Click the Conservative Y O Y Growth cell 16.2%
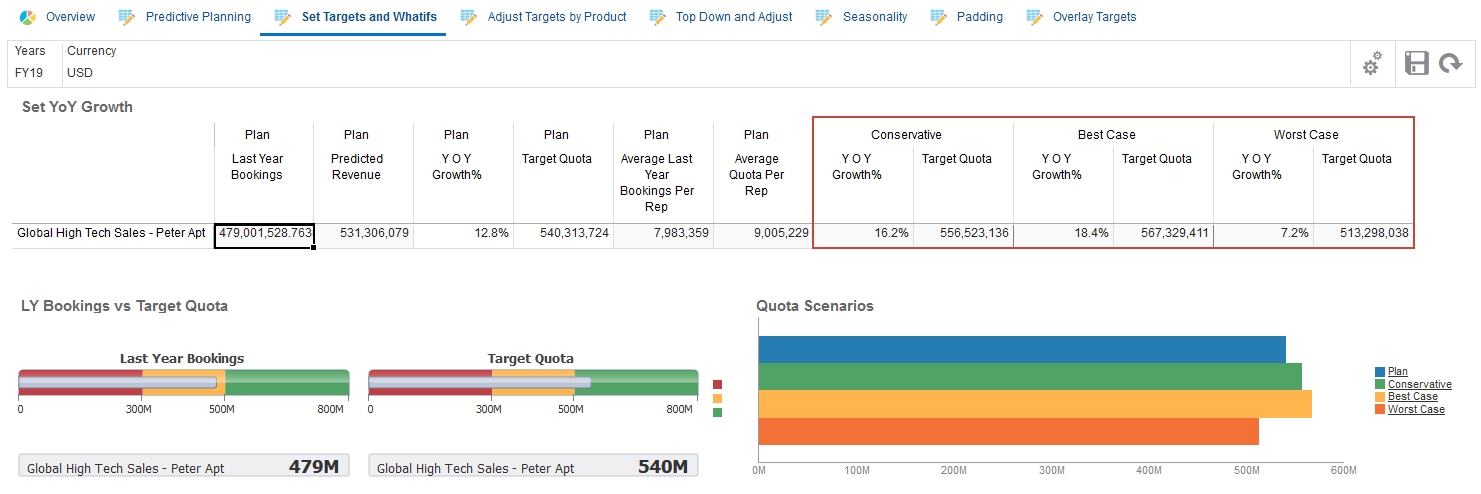Image resolution: width=1481 pixels, height=494 pixels. 863,234
